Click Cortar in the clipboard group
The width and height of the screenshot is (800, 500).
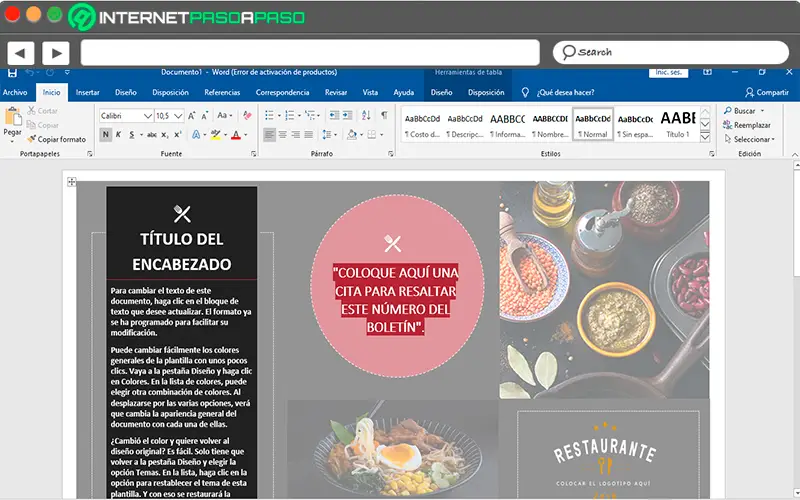[x=42, y=111]
